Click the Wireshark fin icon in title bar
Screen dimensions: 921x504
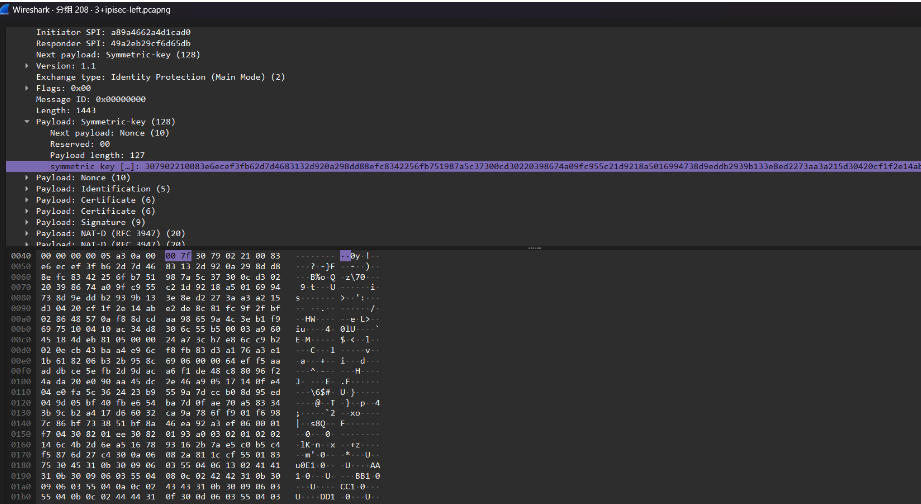(x=5, y=9)
